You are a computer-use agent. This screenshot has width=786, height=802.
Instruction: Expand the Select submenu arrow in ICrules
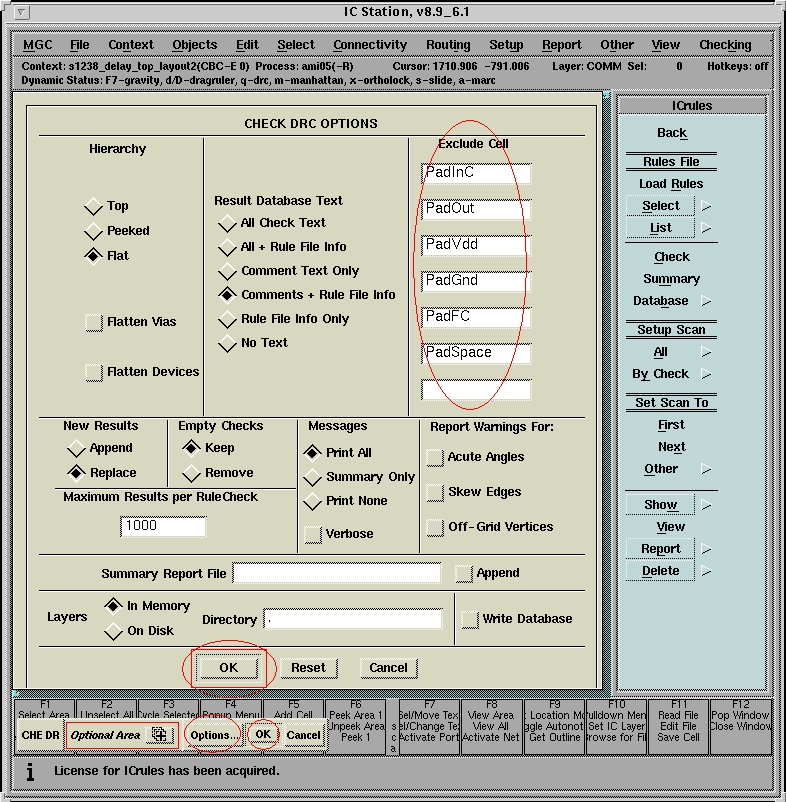(706, 207)
